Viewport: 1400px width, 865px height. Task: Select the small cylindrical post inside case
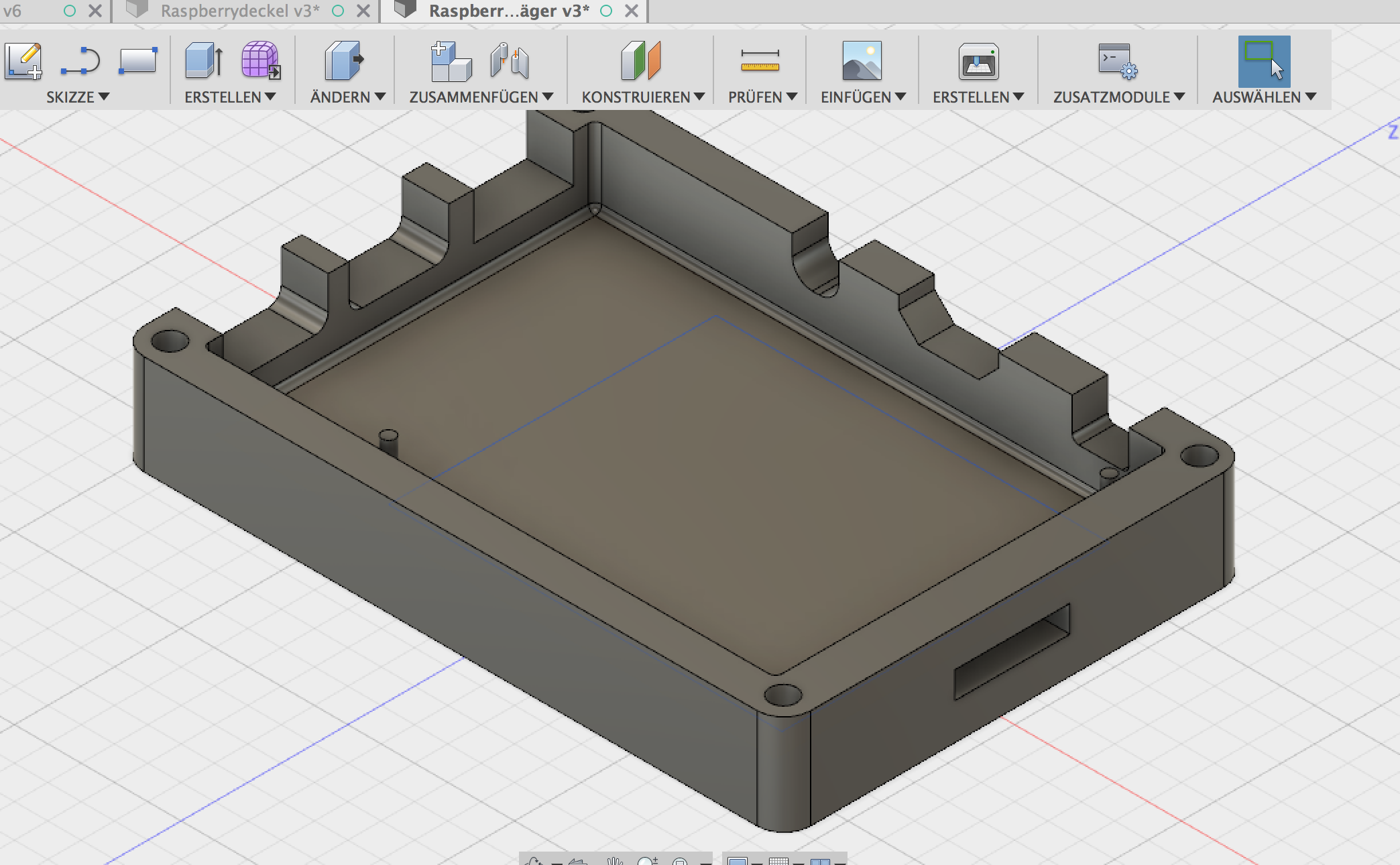click(x=389, y=443)
